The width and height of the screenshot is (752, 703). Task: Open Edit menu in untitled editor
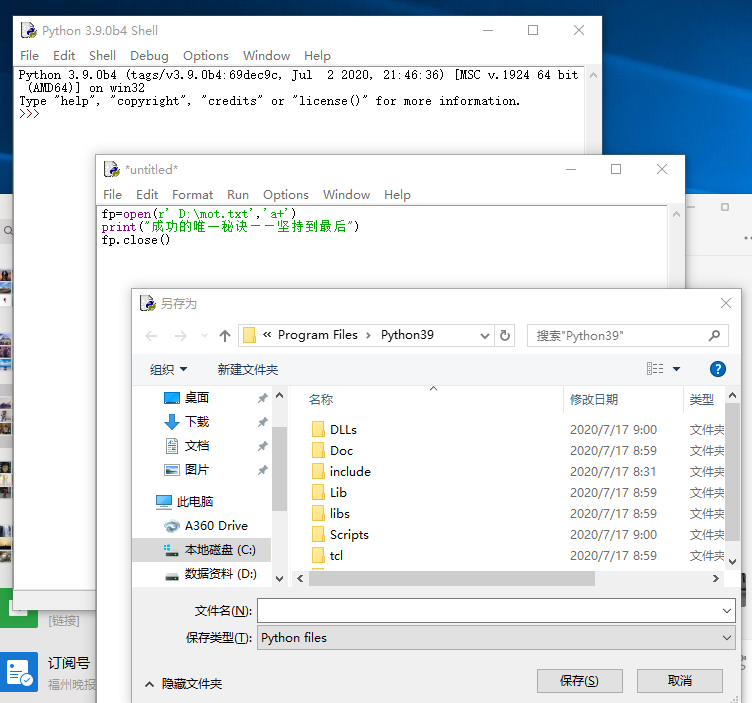coord(147,195)
